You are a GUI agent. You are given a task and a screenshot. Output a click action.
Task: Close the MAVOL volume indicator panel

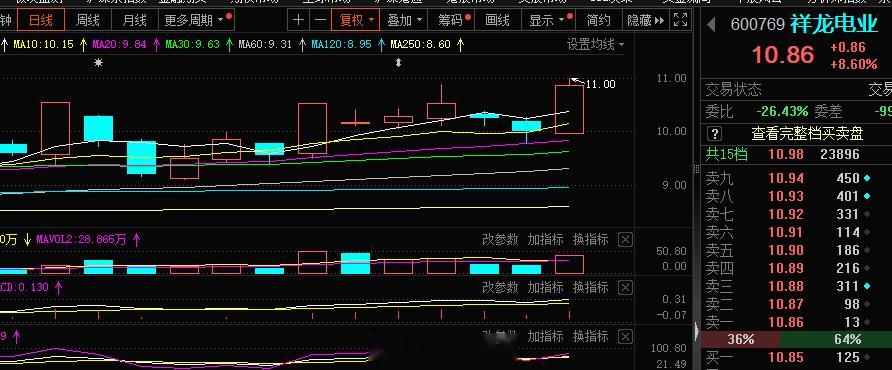(x=625, y=240)
